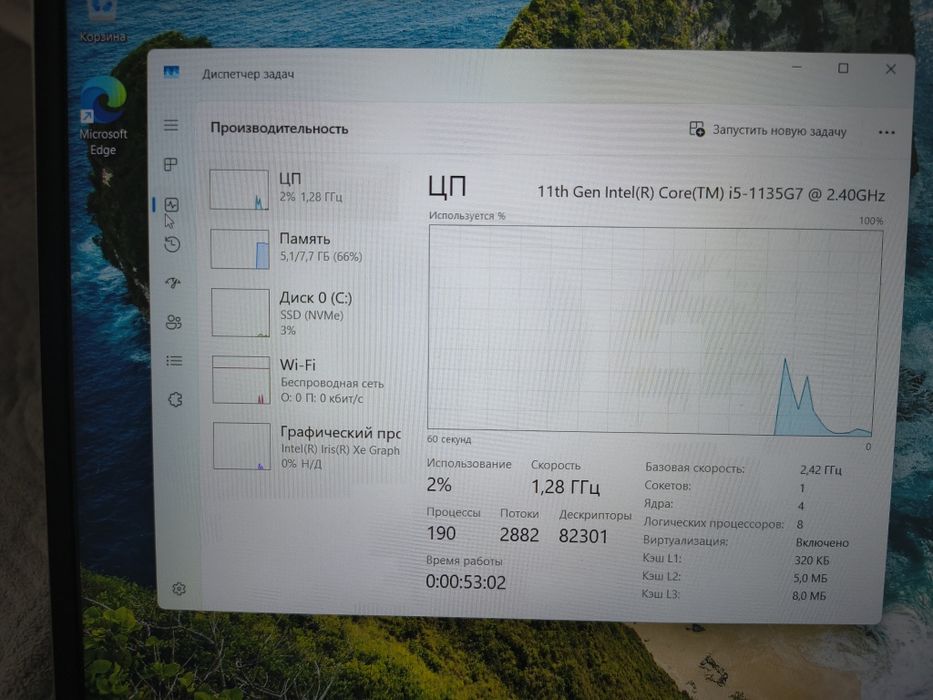933x700 pixels.
Task: Click the Wi-Fi mini graph thumbnail
Action: 241,380
